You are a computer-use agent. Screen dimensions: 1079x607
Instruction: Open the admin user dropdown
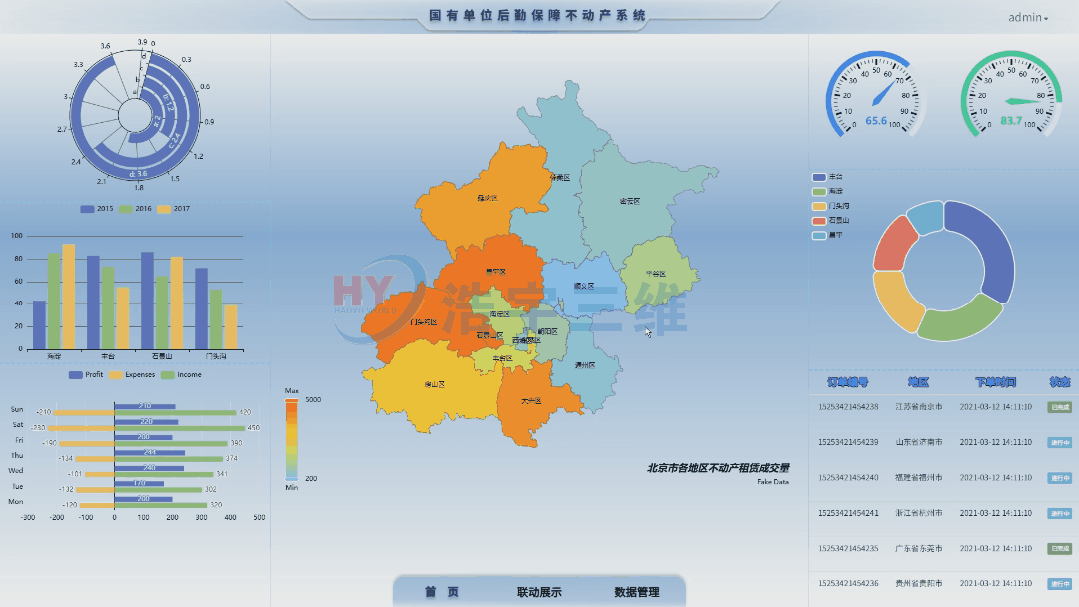click(1028, 18)
